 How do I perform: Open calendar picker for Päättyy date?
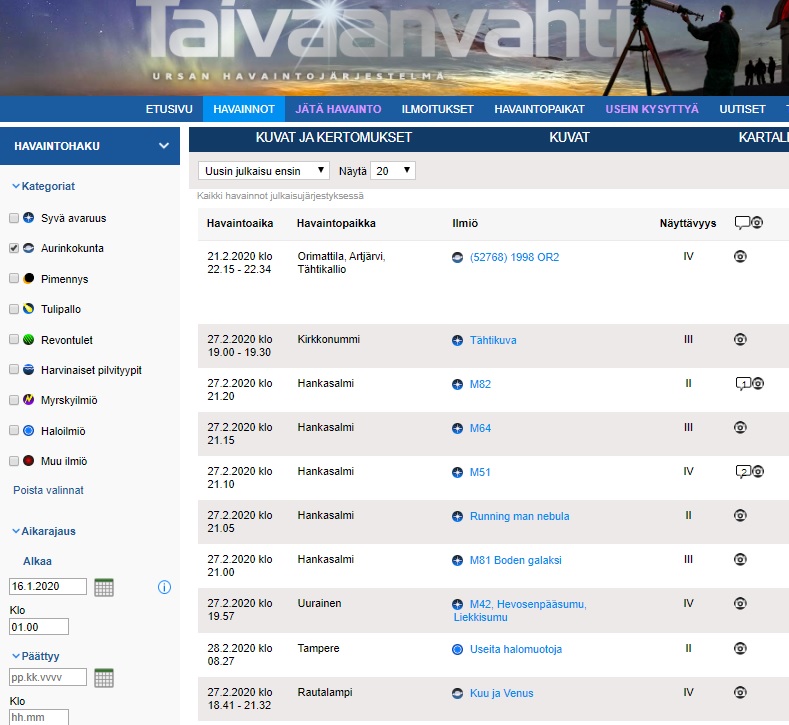(x=104, y=678)
